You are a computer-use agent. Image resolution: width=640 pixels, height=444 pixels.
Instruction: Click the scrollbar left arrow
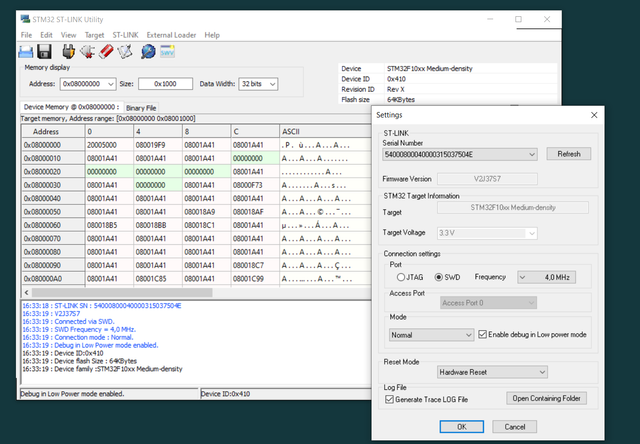click(x=27, y=293)
